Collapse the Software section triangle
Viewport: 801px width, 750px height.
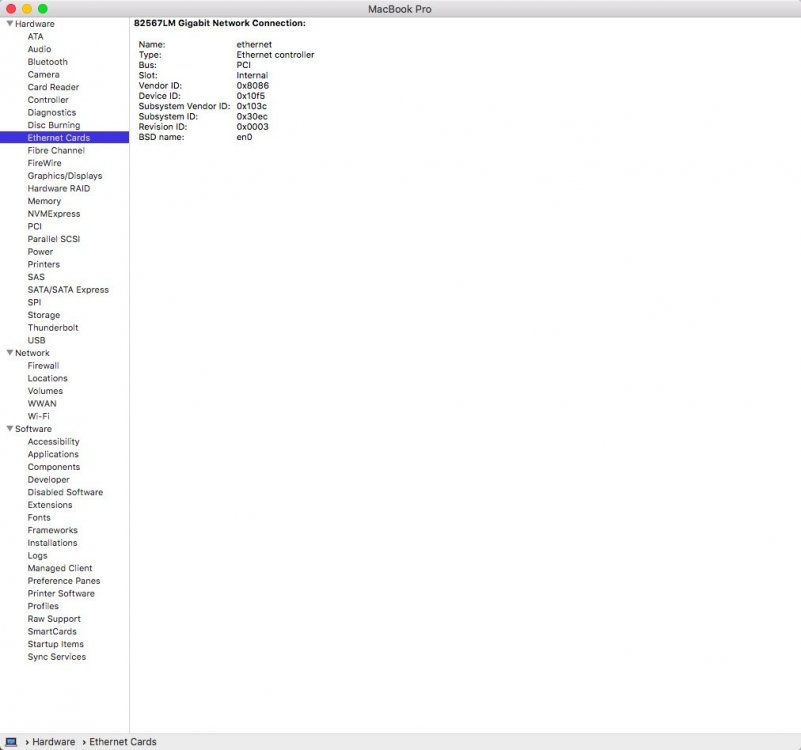(10, 429)
